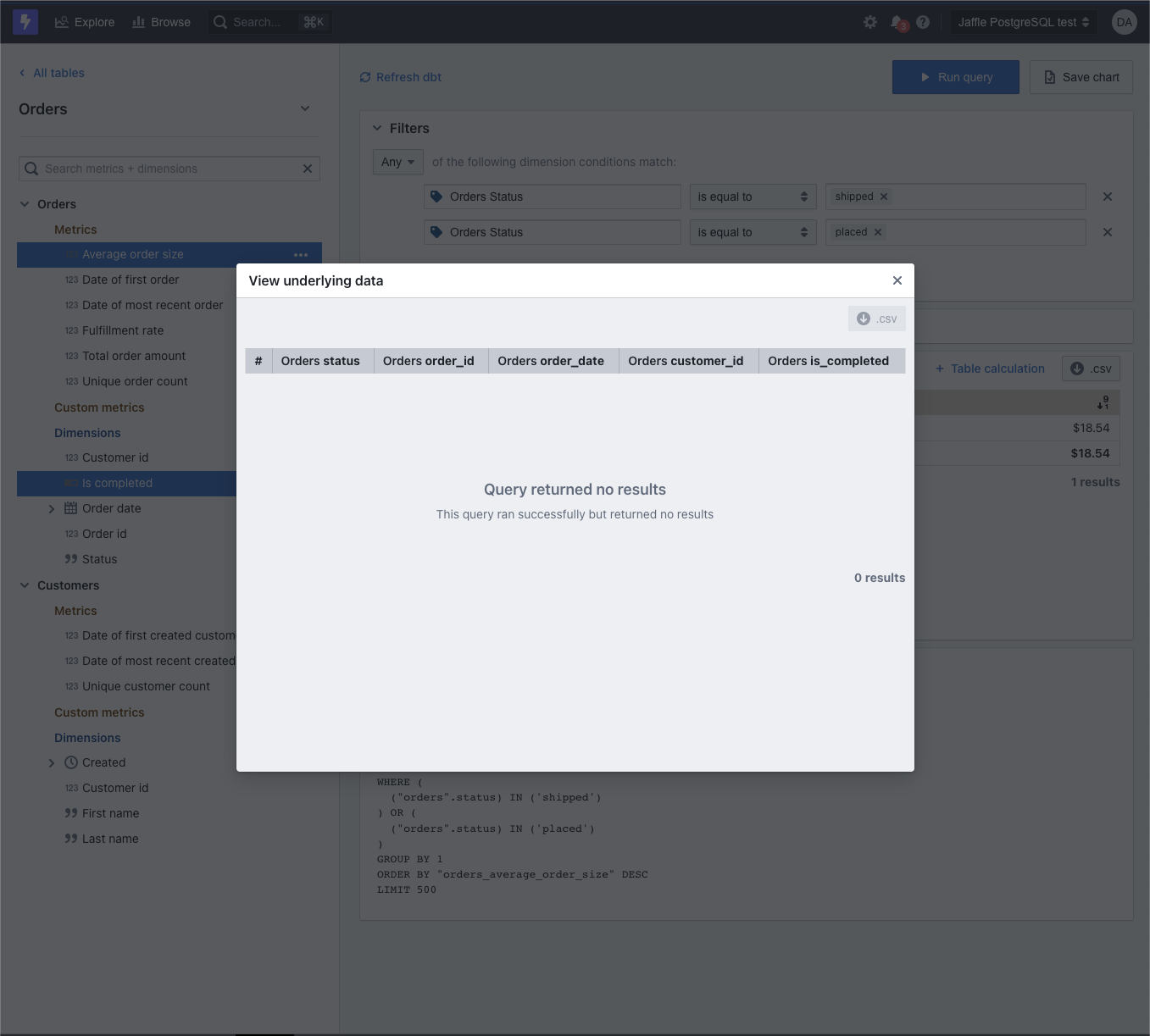Open the 'is equal to' operator dropdown
Image resolution: width=1150 pixels, height=1036 pixels.
(x=752, y=196)
